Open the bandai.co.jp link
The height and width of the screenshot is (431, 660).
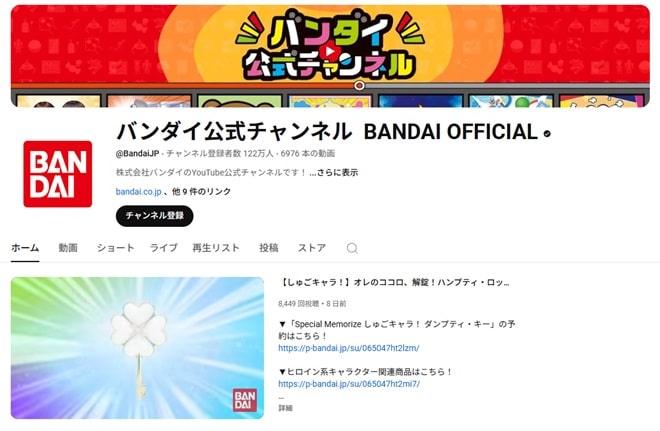(138, 192)
